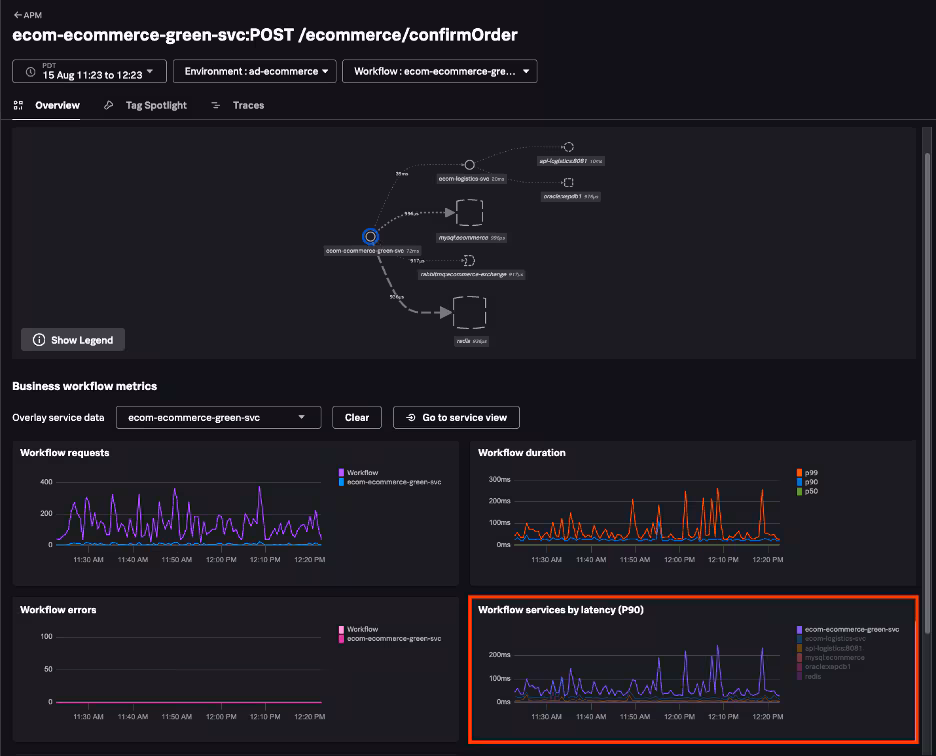Open the Environment : ad-ecommerce dropdown

(252, 71)
